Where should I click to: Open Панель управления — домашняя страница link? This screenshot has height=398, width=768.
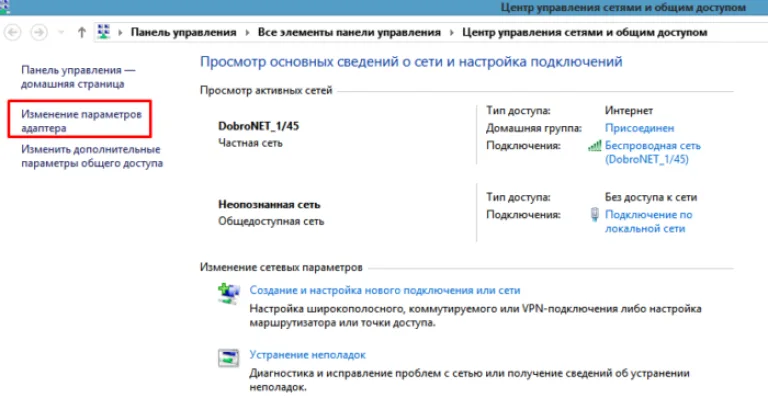click(x=78, y=77)
